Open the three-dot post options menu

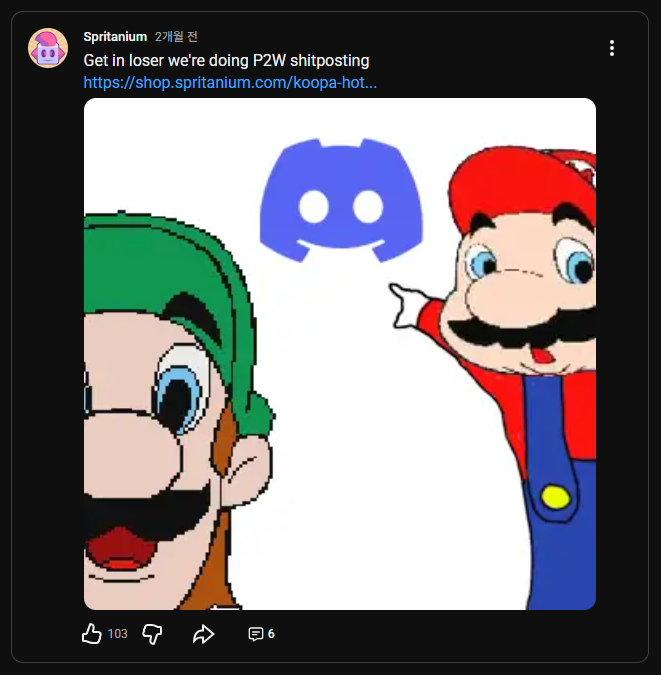pos(611,48)
